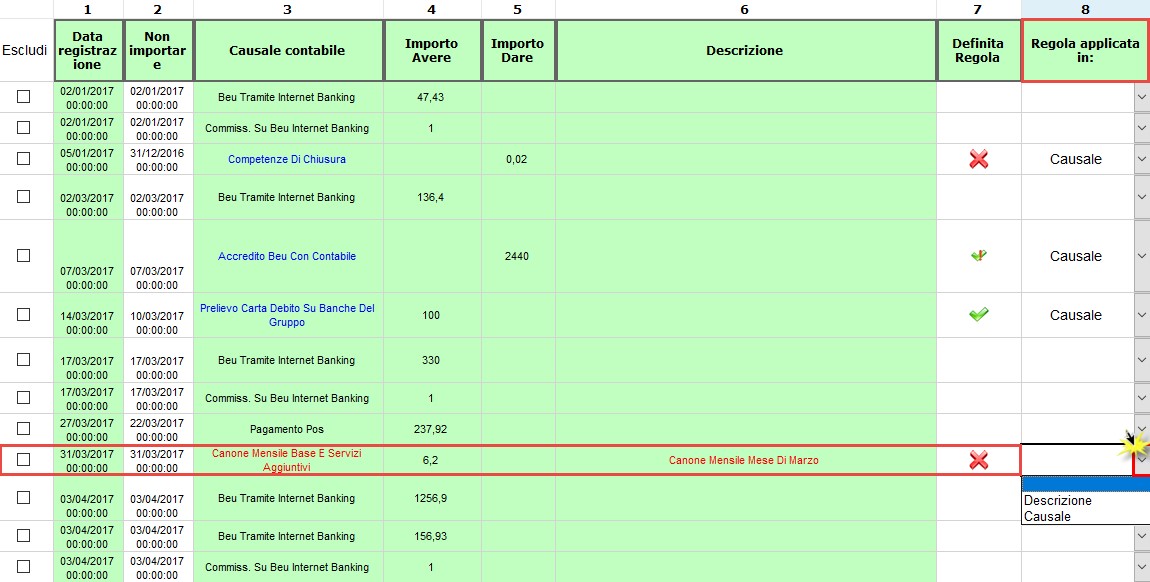Tick Escludi checkbox for Canone Mensile Base row
This screenshot has width=1150, height=582.
click(x=23, y=460)
